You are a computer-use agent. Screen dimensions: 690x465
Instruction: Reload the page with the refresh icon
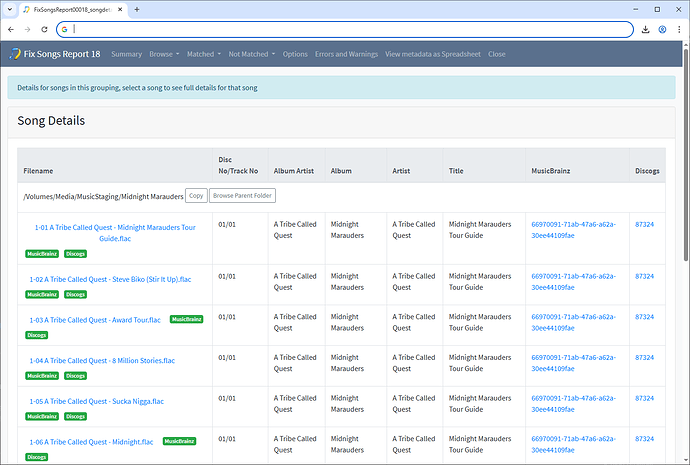(x=44, y=29)
